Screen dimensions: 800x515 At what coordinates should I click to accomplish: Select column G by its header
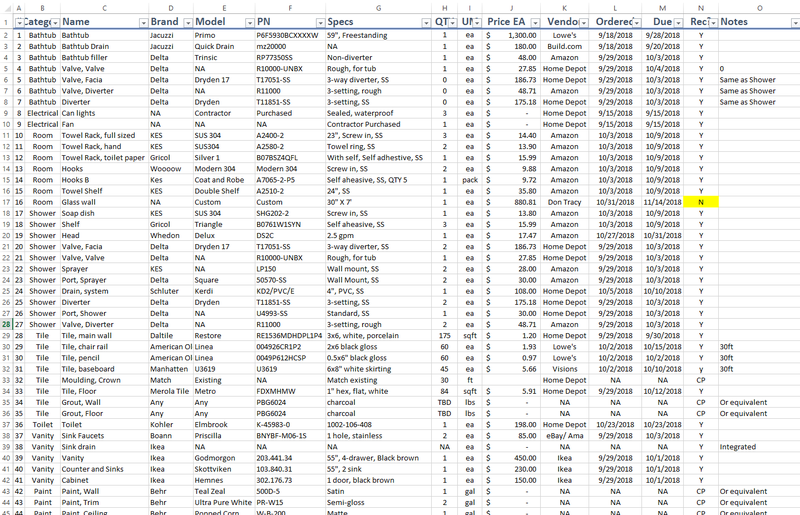point(378,8)
